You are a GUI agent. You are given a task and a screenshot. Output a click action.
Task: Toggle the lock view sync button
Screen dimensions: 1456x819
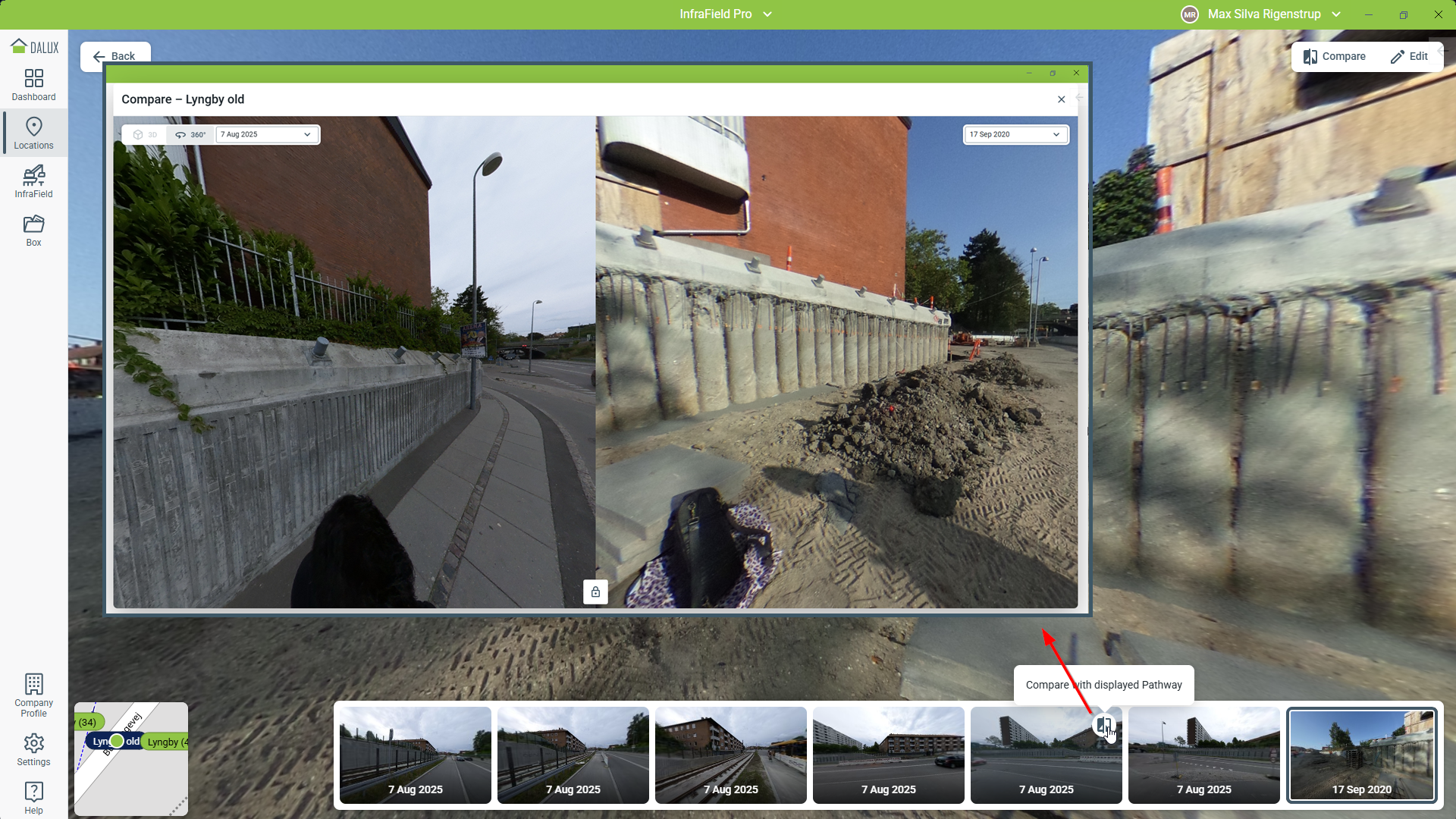pos(595,592)
